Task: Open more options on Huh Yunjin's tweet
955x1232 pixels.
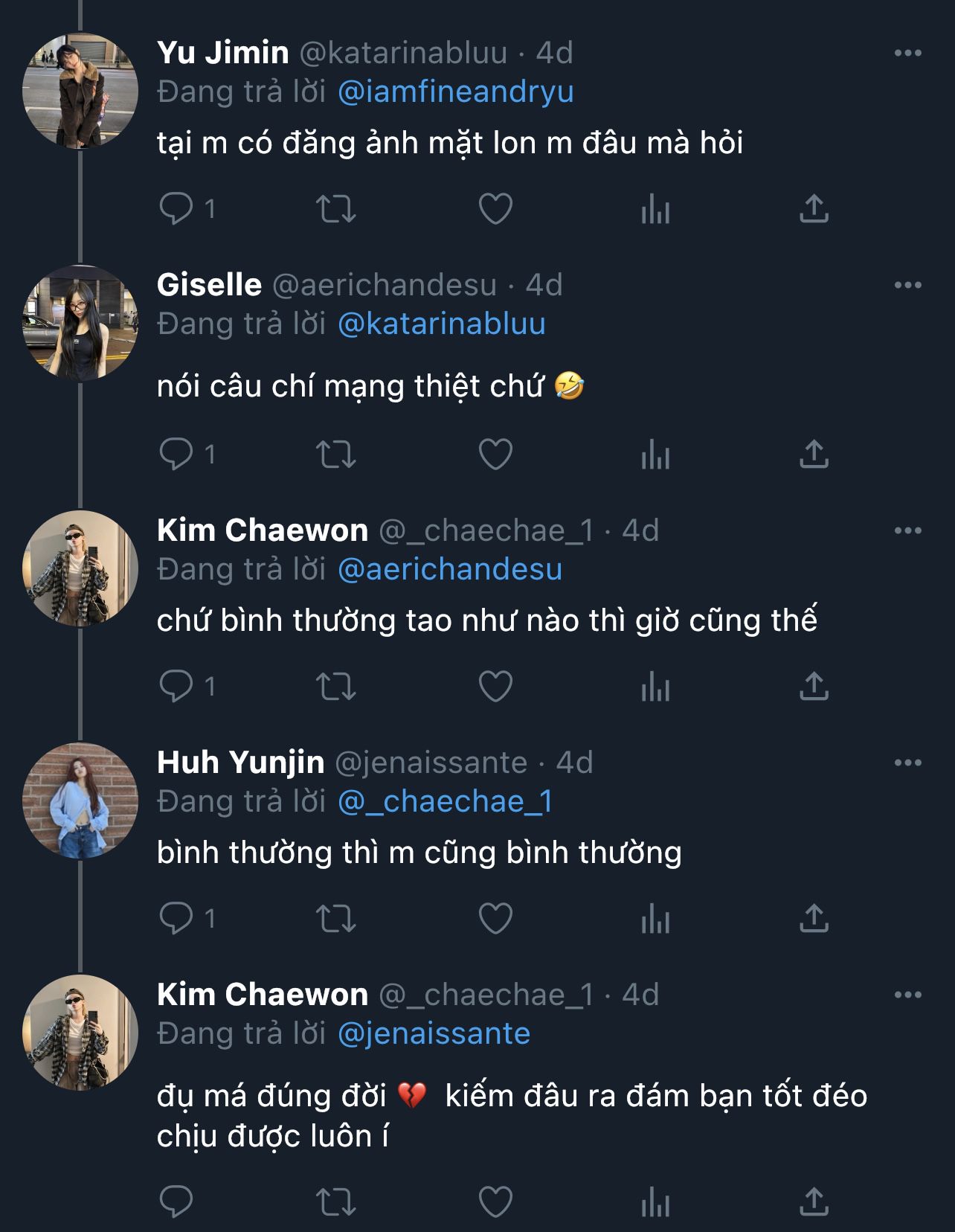Action: click(907, 763)
